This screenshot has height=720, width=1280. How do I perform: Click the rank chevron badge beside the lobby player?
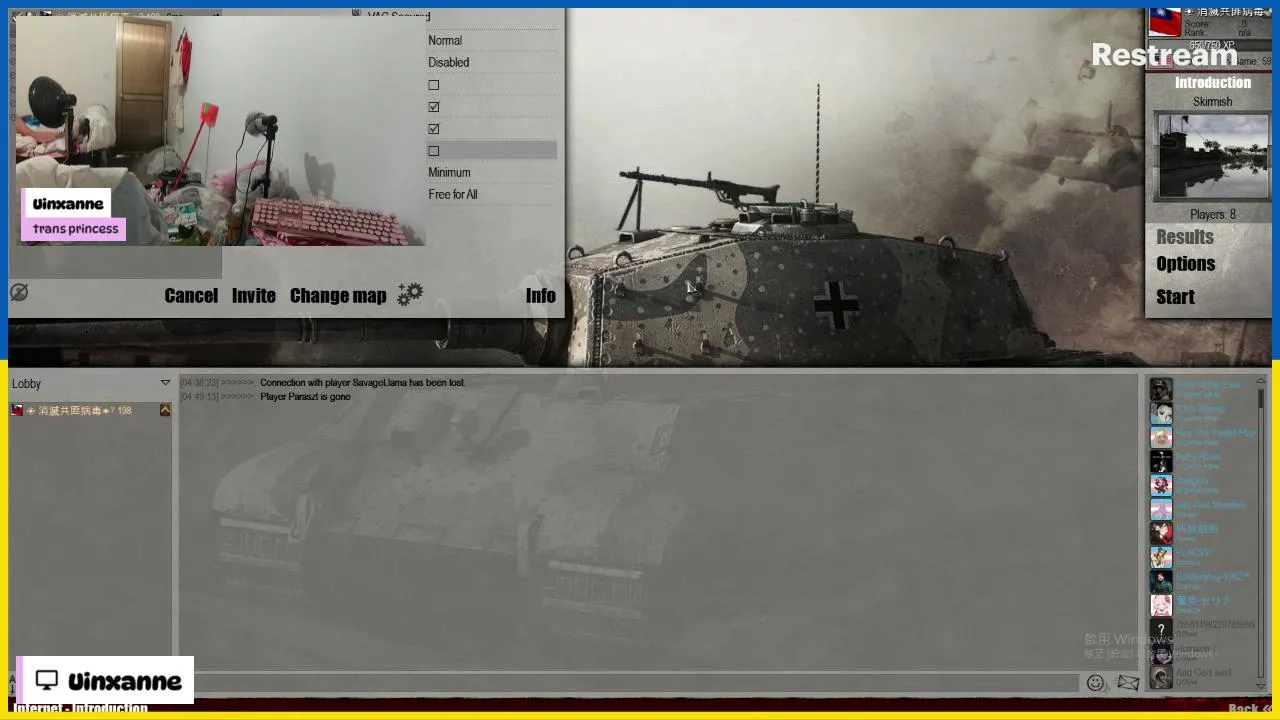point(165,410)
